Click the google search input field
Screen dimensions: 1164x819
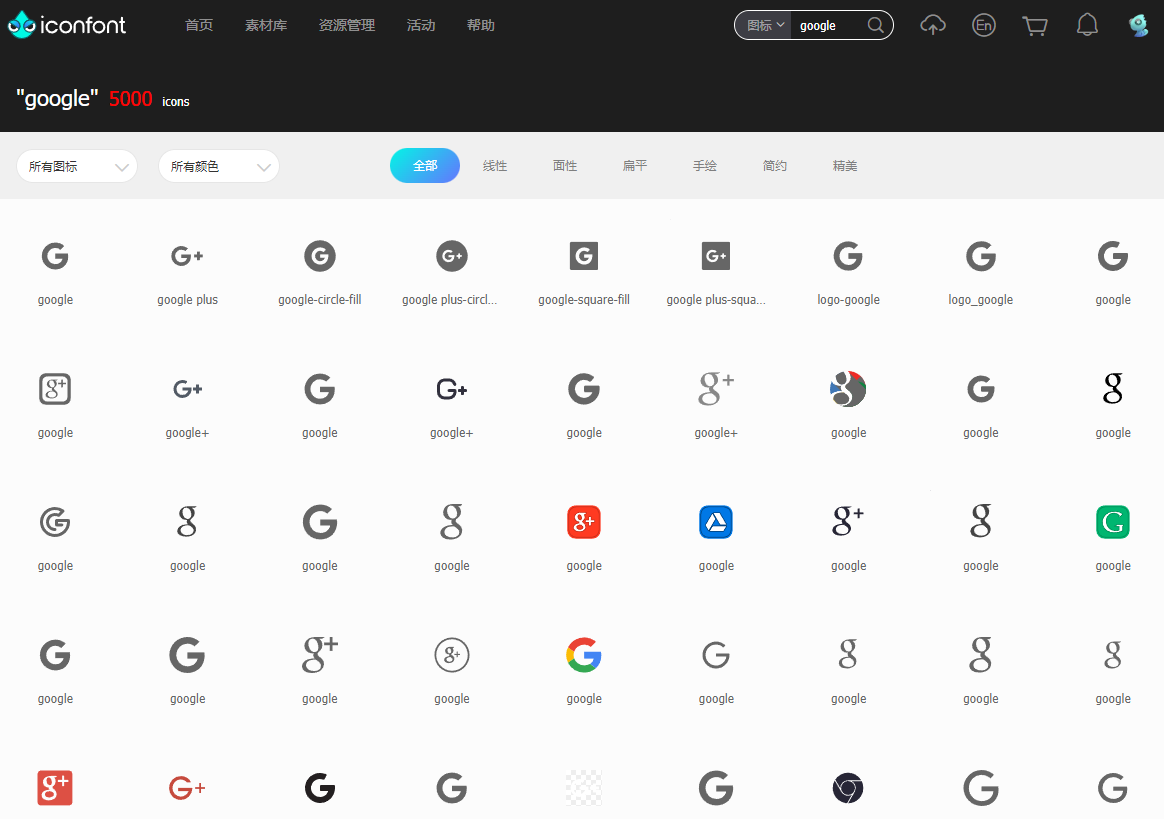[x=829, y=25]
